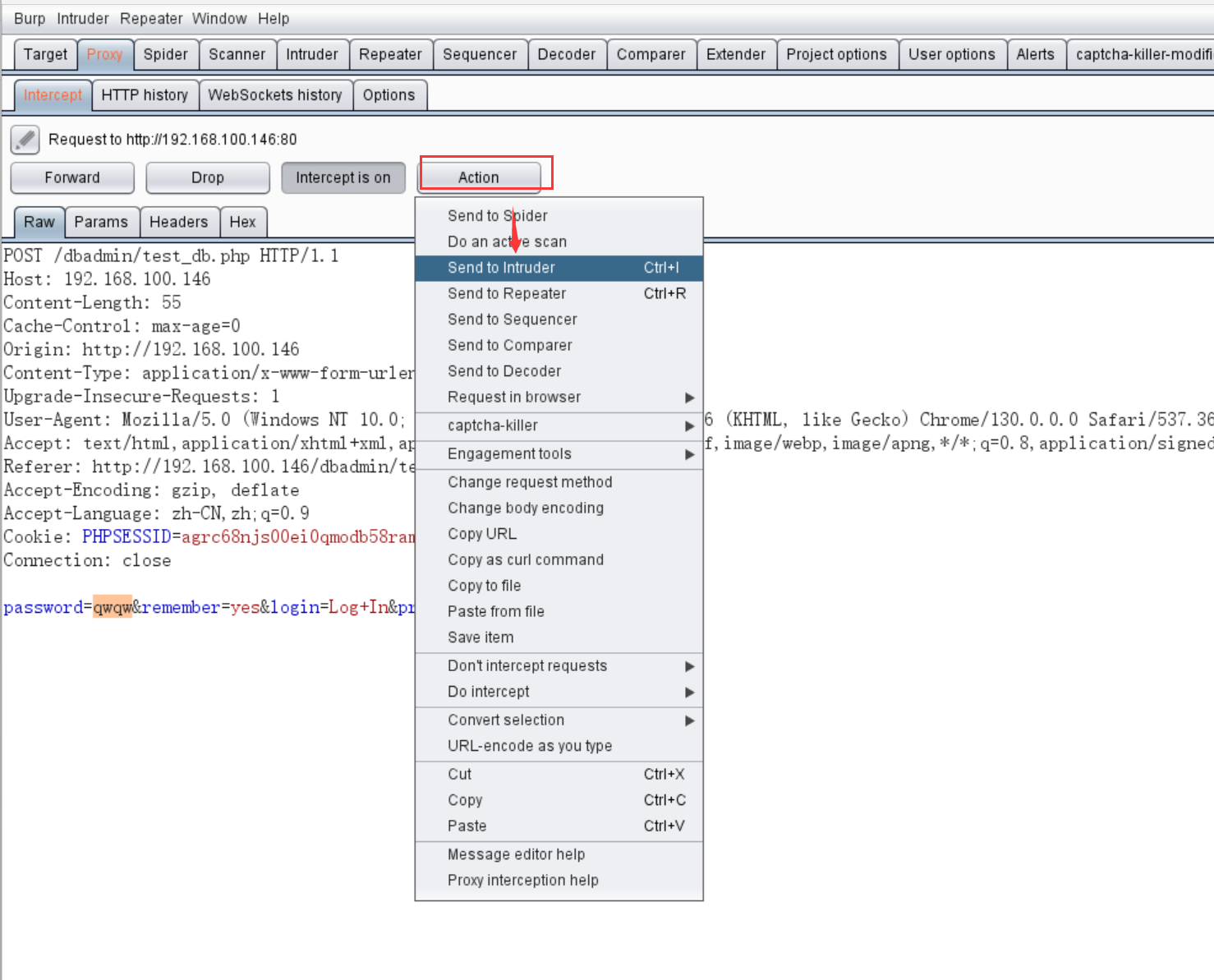Image resolution: width=1214 pixels, height=980 pixels.
Task: Toggle URL-encode as you type
Action: click(559, 747)
